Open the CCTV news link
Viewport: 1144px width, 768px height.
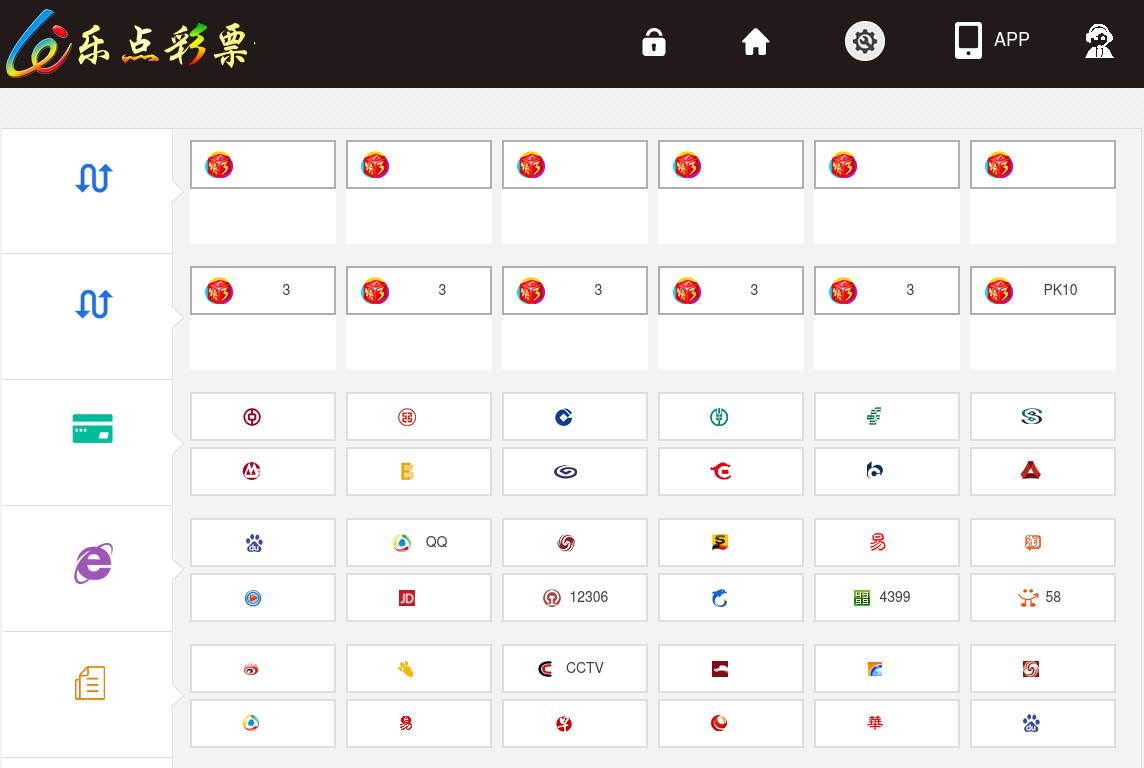point(575,668)
